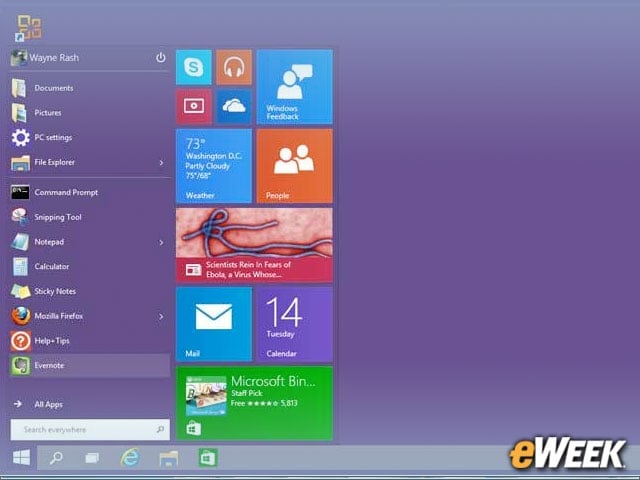Open the Store from the taskbar
The height and width of the screenshot is (480, 640).
point(208,458)
